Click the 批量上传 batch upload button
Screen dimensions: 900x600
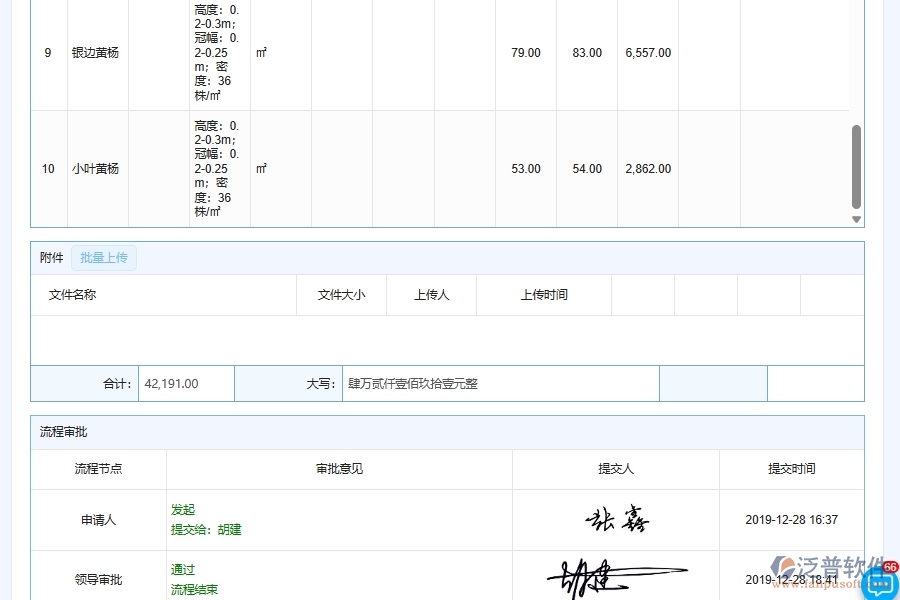[x=104, y=257]
